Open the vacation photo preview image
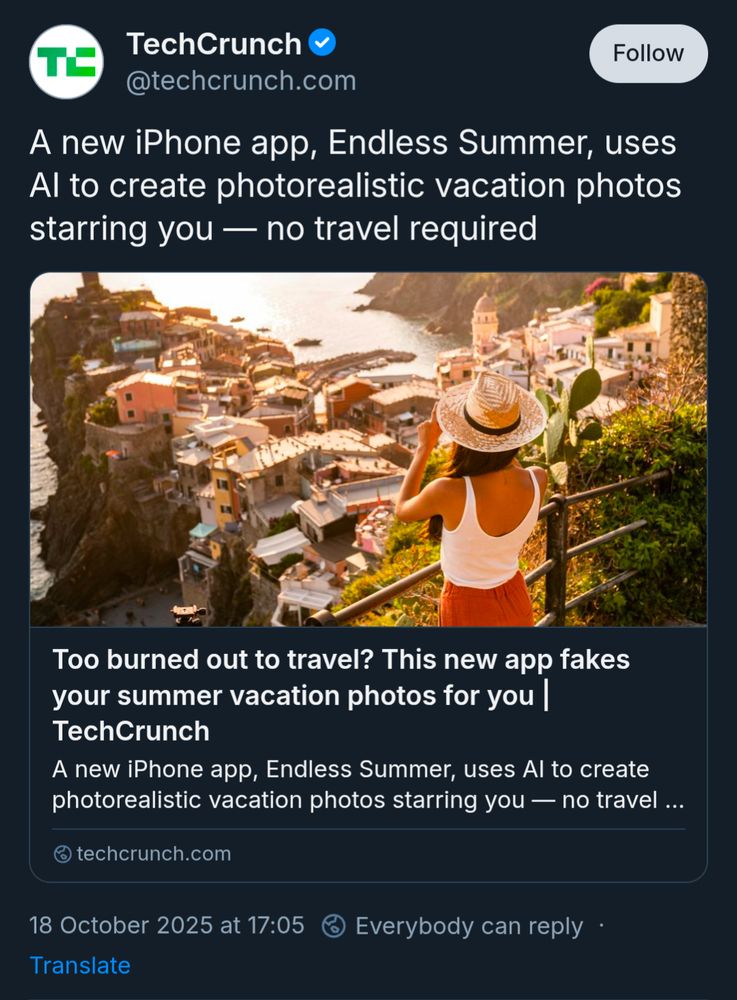The image size is (737, 1000). [368, 450]
